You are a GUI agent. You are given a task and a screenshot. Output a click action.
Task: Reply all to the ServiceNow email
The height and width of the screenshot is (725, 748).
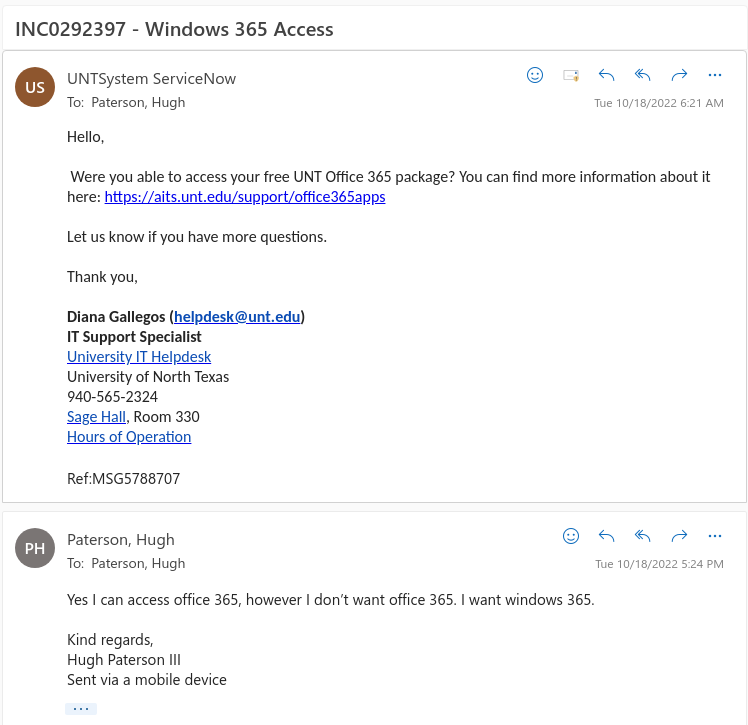[643, 75]
